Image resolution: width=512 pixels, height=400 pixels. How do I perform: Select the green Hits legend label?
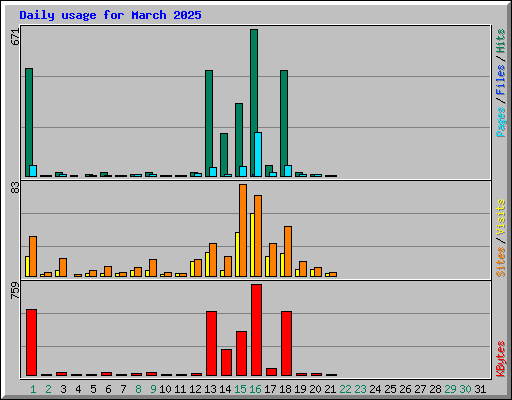[x=500, y=41]
